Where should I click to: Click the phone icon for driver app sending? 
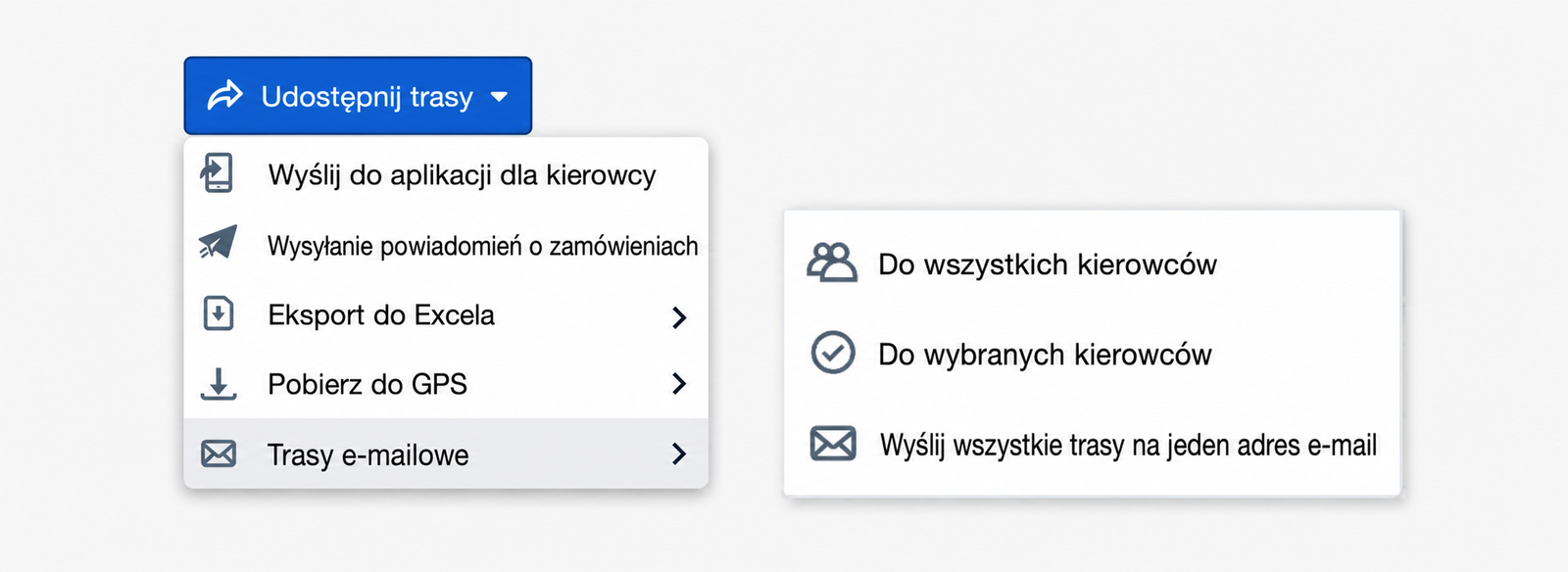click(x=218, y=173)
